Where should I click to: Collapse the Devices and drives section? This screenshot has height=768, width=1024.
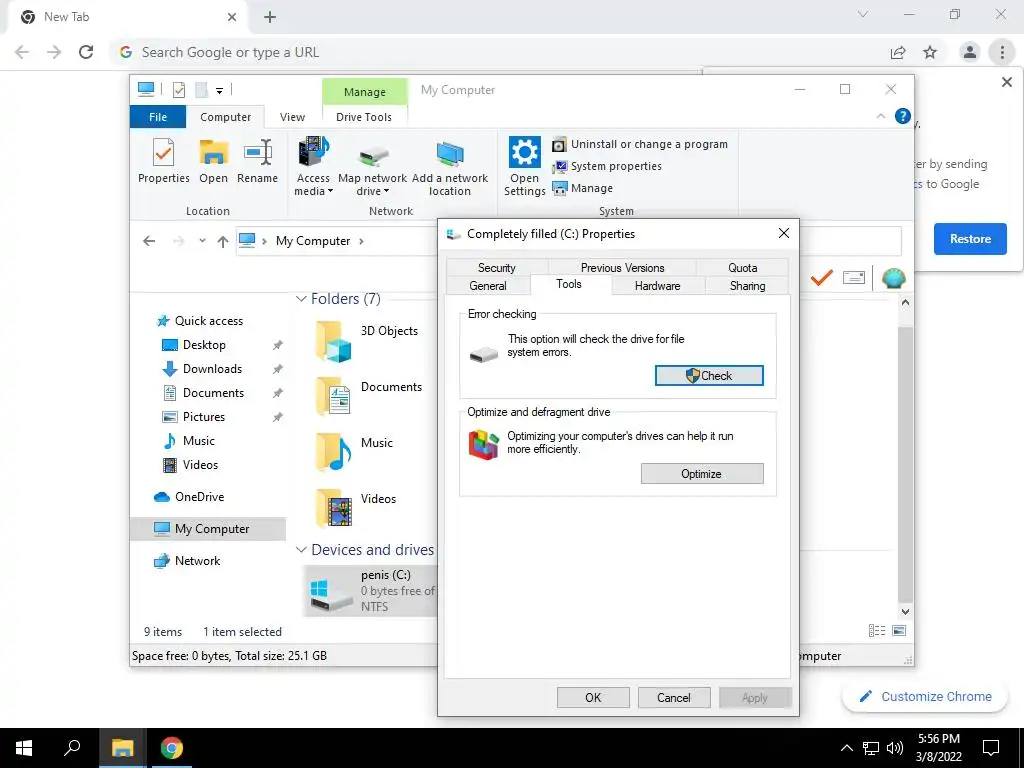click(x=301, y=550)
